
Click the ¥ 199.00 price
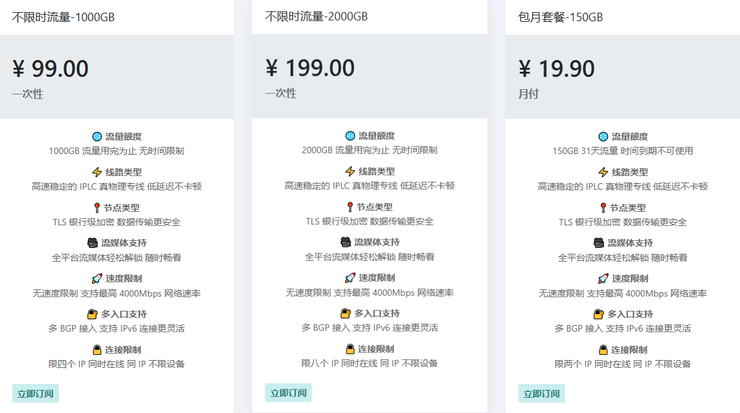310,68
